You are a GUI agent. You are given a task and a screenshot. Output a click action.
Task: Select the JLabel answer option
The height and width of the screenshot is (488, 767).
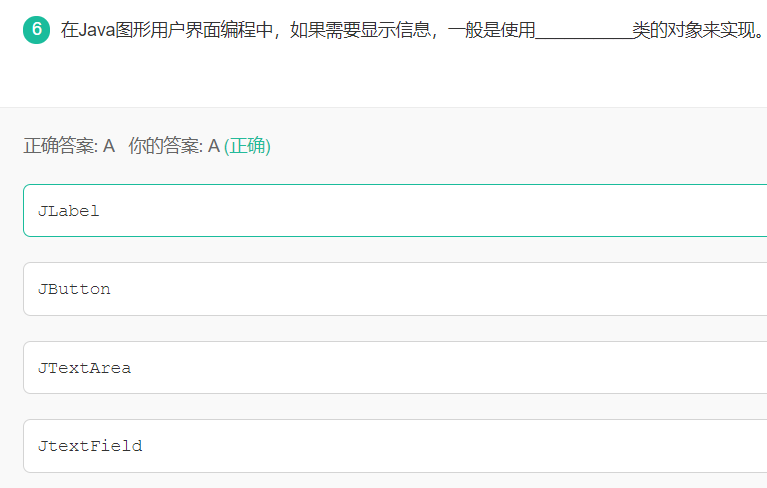click(x=395, y=211)
